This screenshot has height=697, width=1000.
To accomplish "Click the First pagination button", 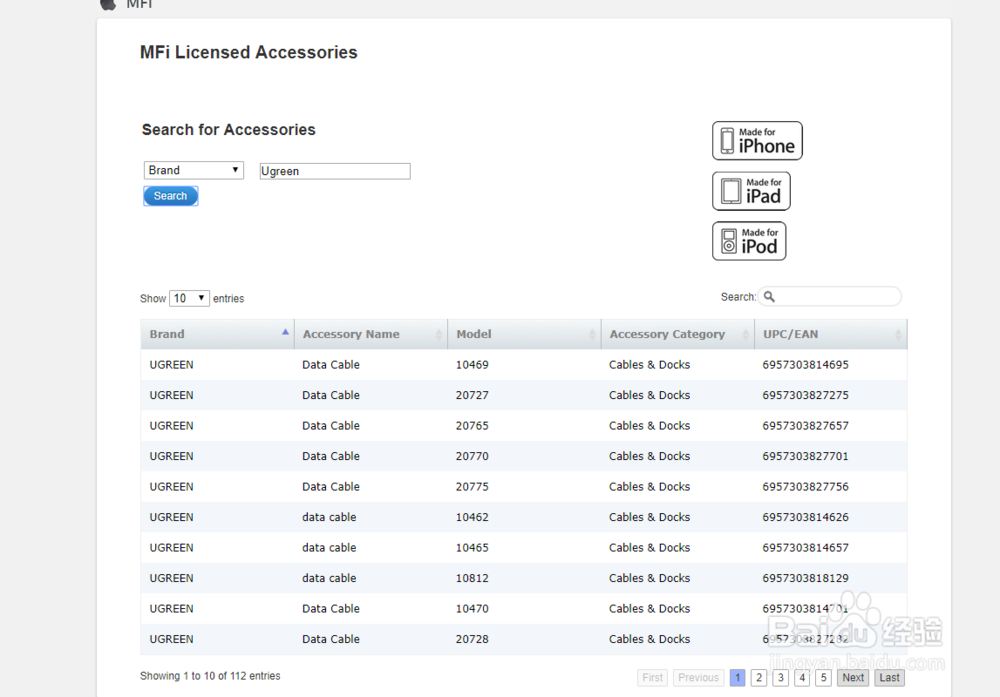I will point(652,677).
